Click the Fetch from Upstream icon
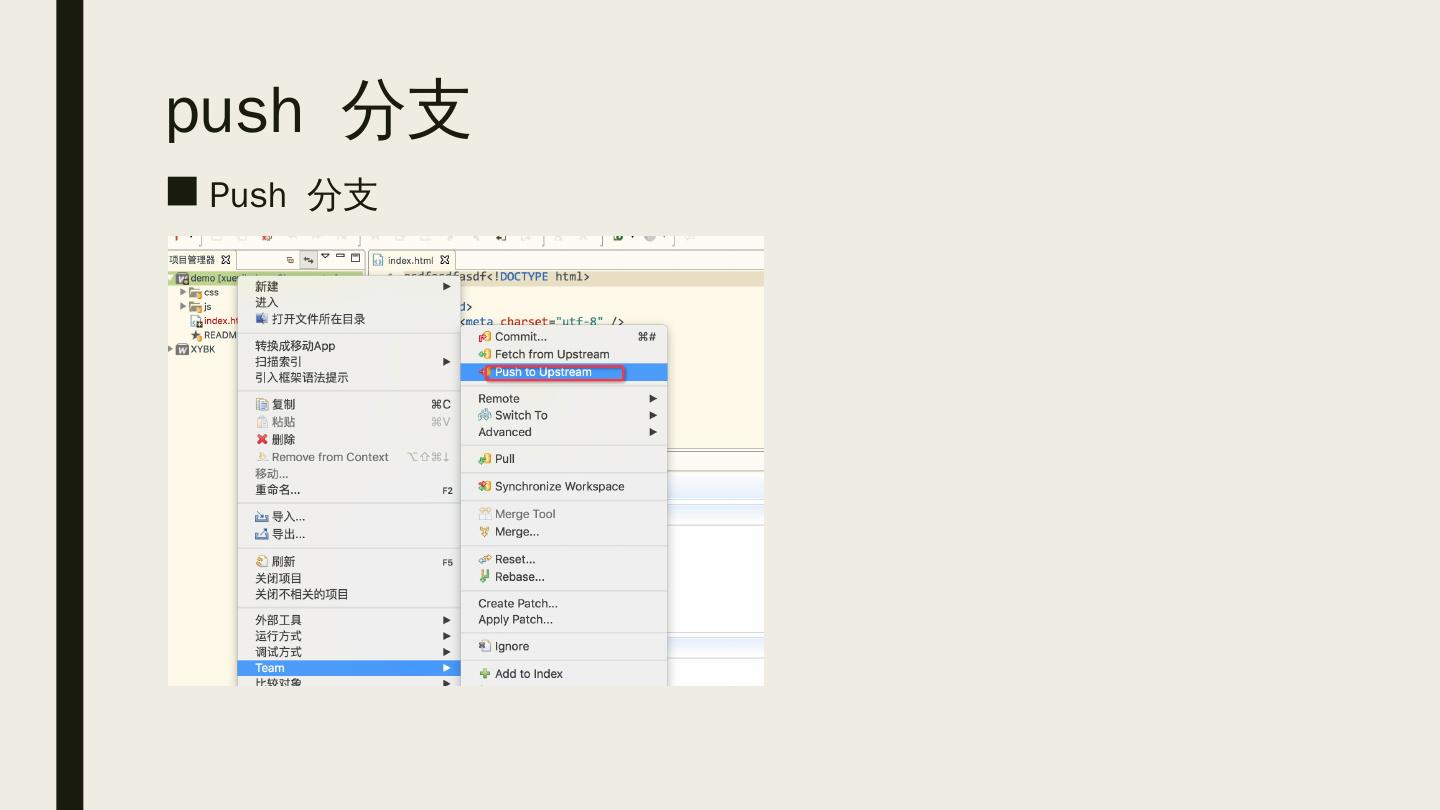 click(x=485, y=354)
